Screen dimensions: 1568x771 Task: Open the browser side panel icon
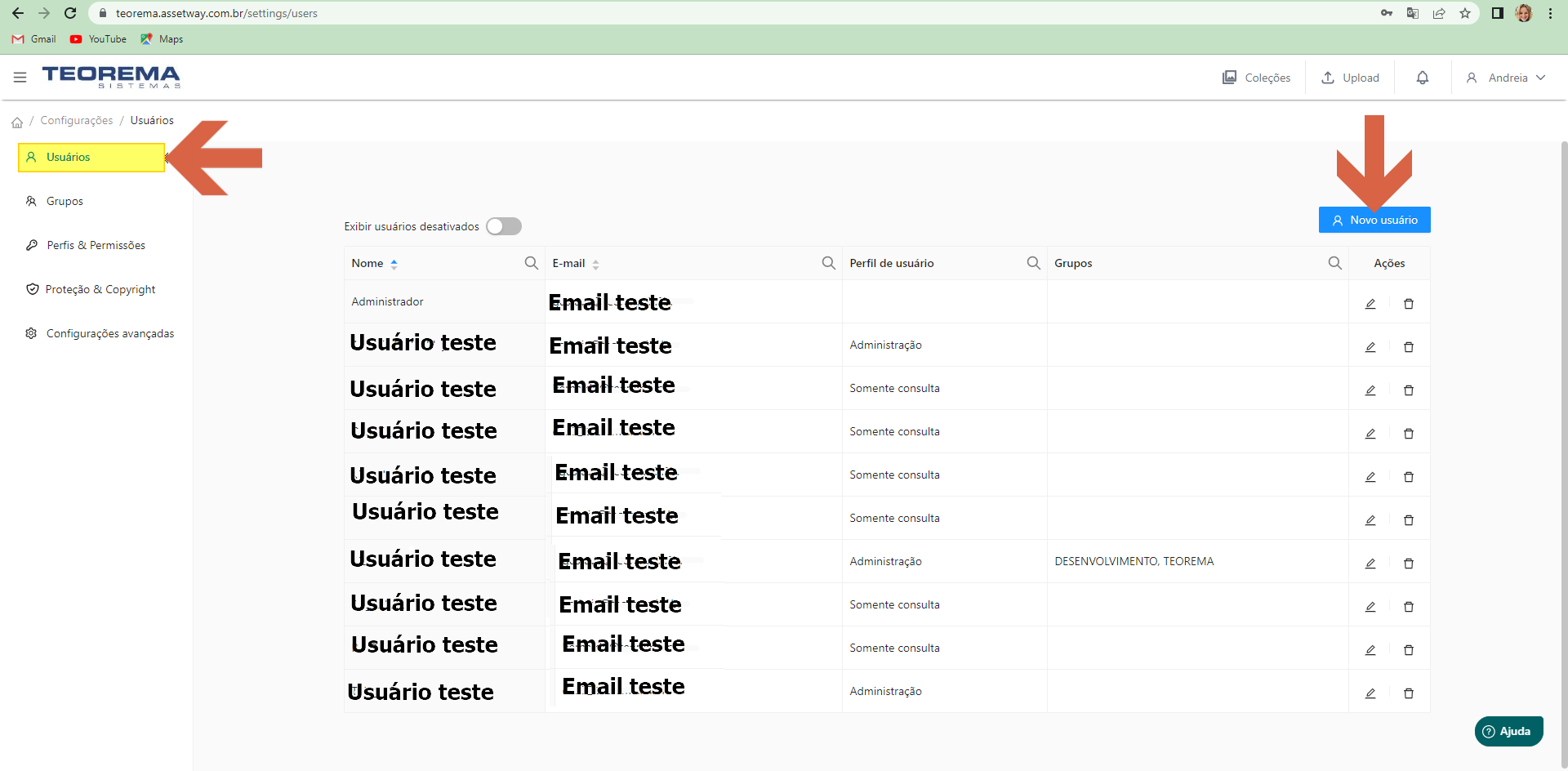click(x=1497, y=13)
